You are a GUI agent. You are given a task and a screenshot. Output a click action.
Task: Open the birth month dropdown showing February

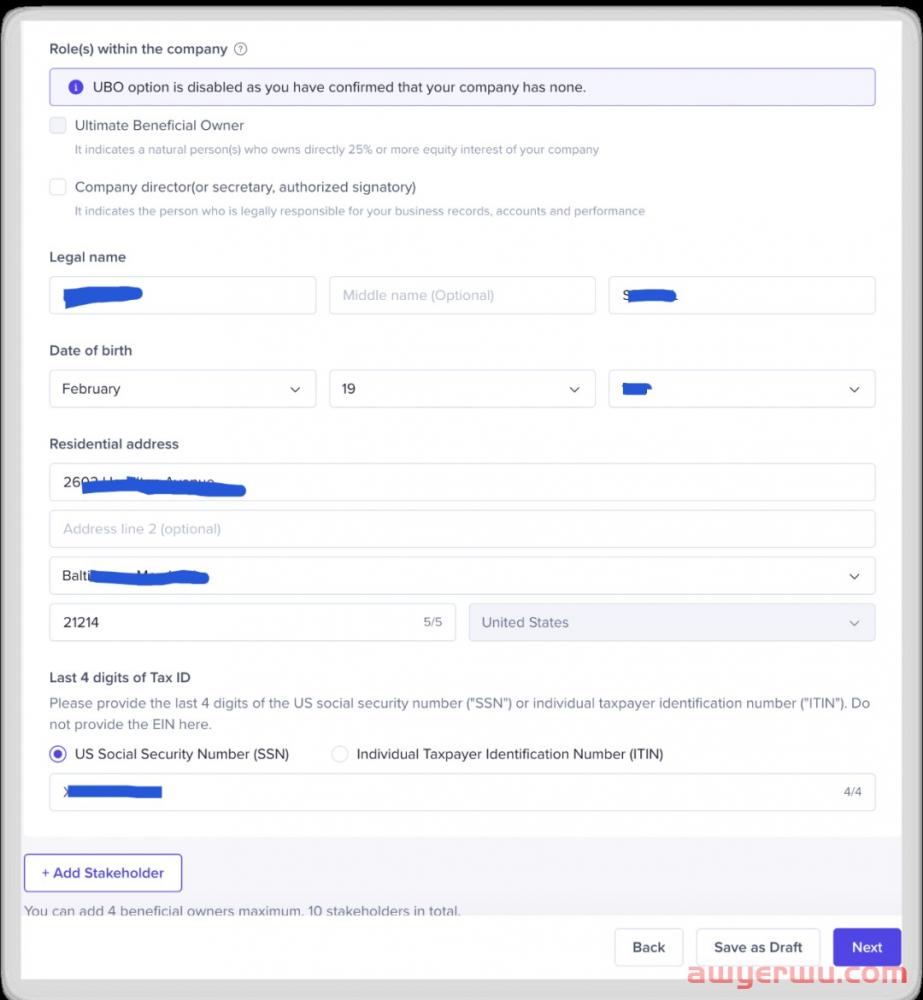point(182,389)
